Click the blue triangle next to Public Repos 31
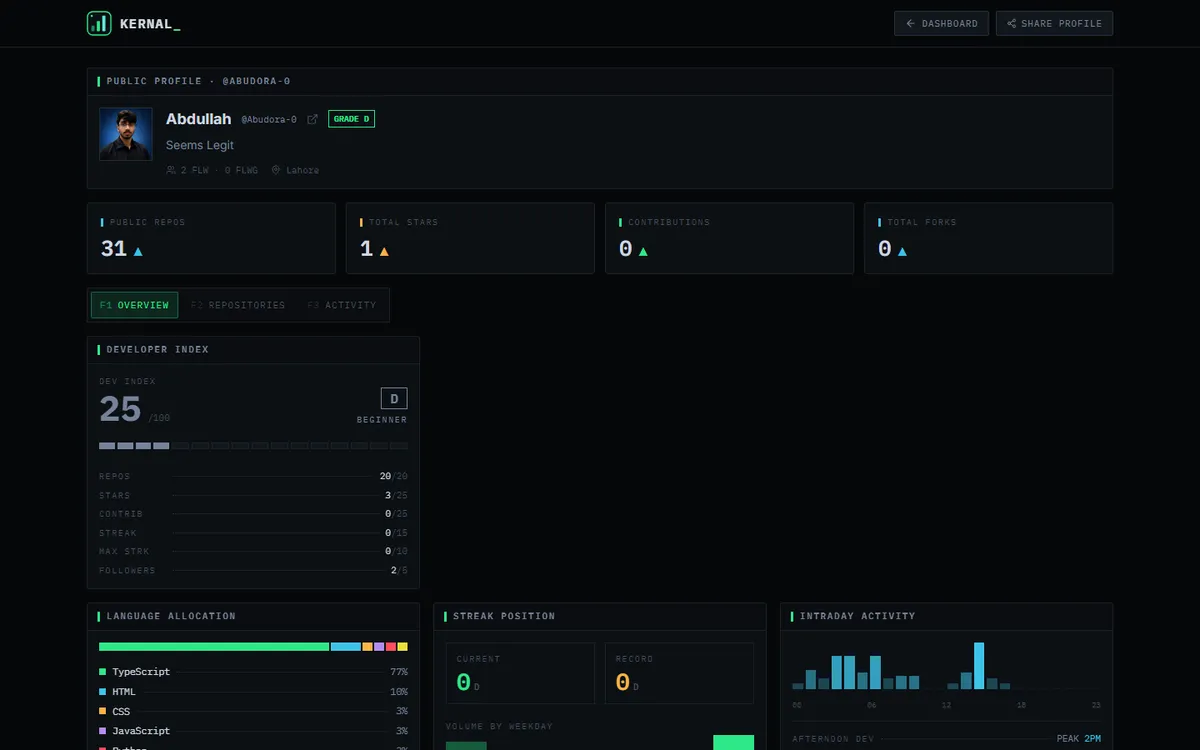Viewport: 1200px width, 750px height. [x=138, y=251]
